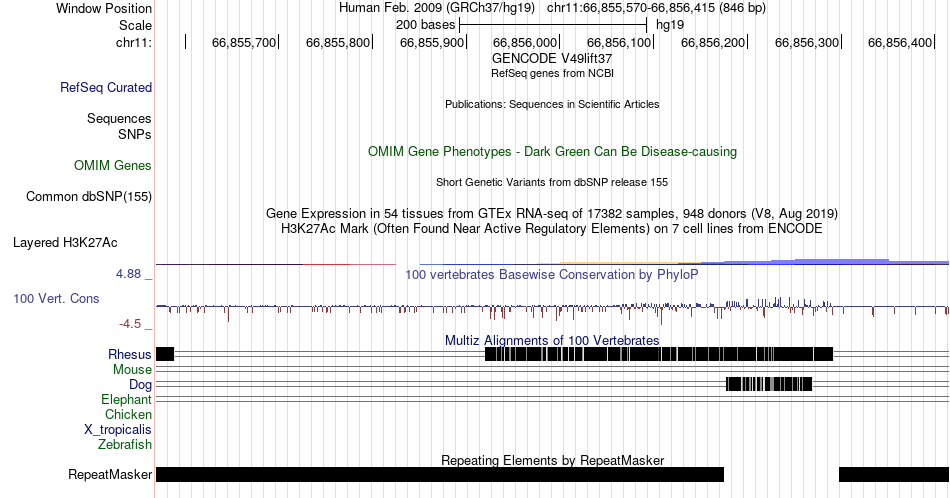The width and height of the screenshot is (950, 498).
Task: Click the RefSeq Curated track label
Action: click(x=106, y=87)
